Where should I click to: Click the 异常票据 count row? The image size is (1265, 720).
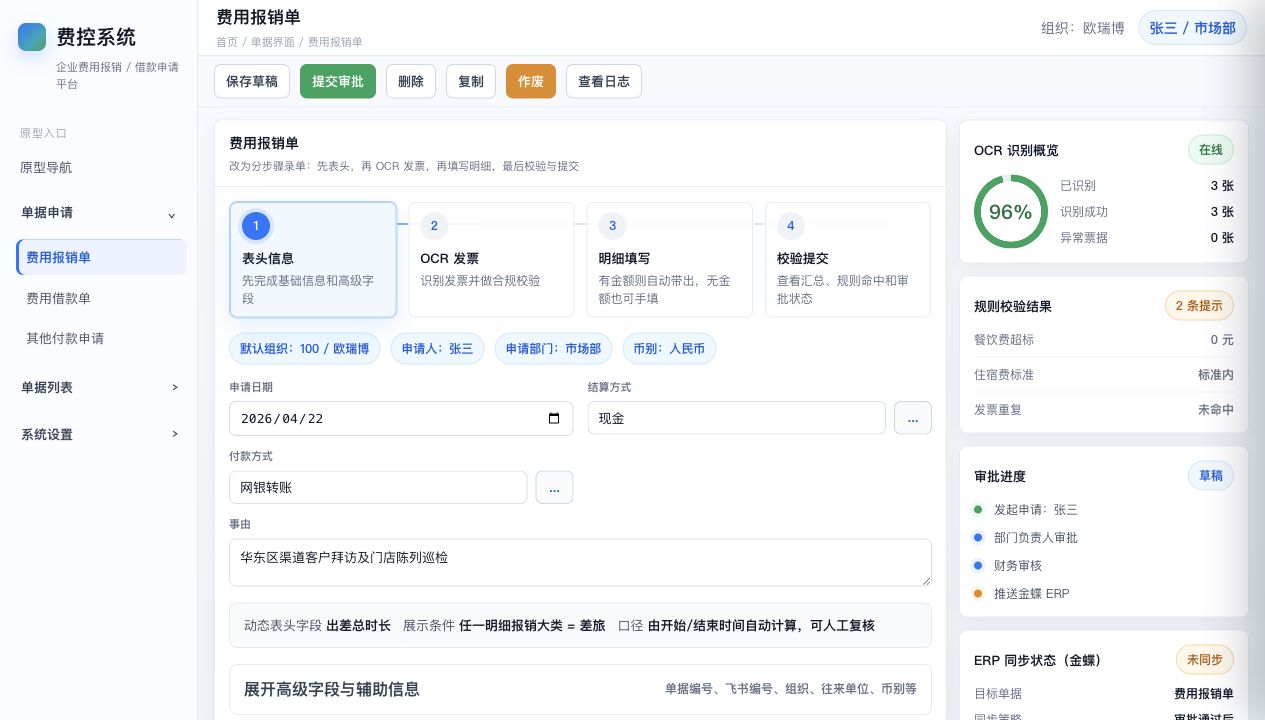[1147, 237]
